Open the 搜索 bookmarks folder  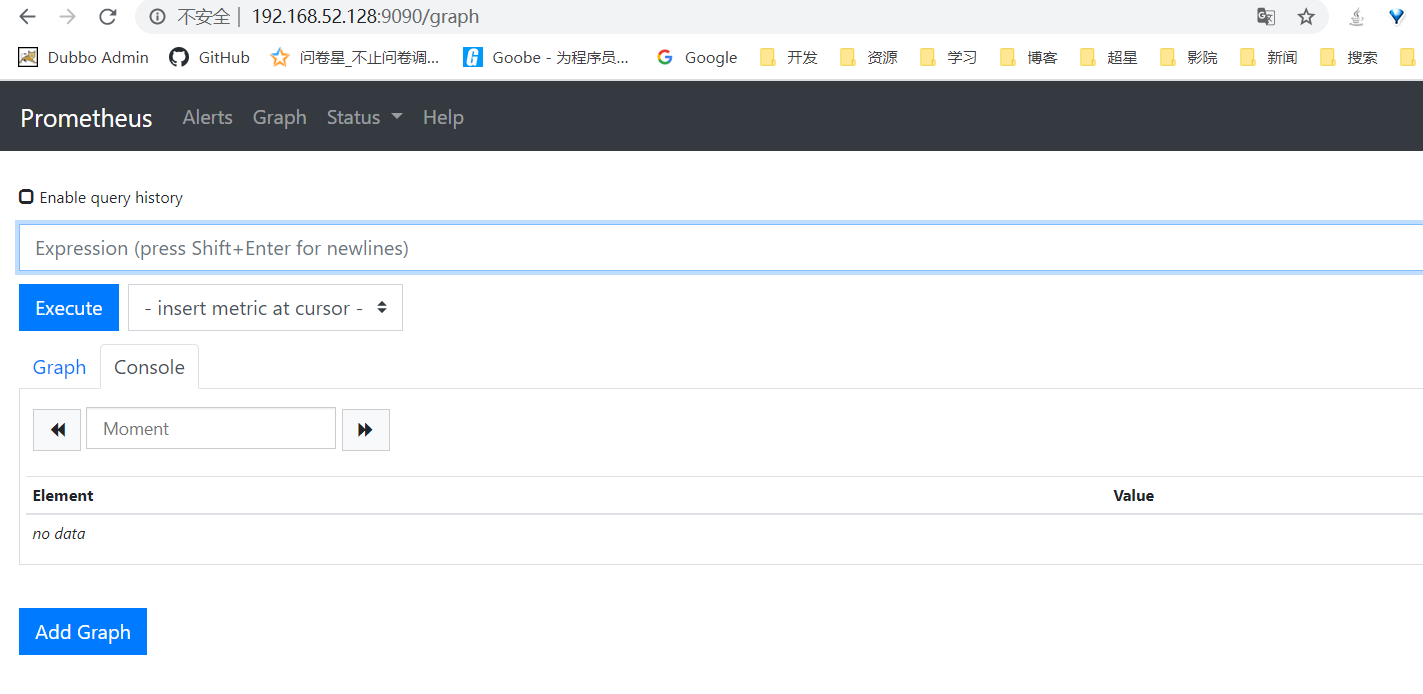coord(1349,57)
